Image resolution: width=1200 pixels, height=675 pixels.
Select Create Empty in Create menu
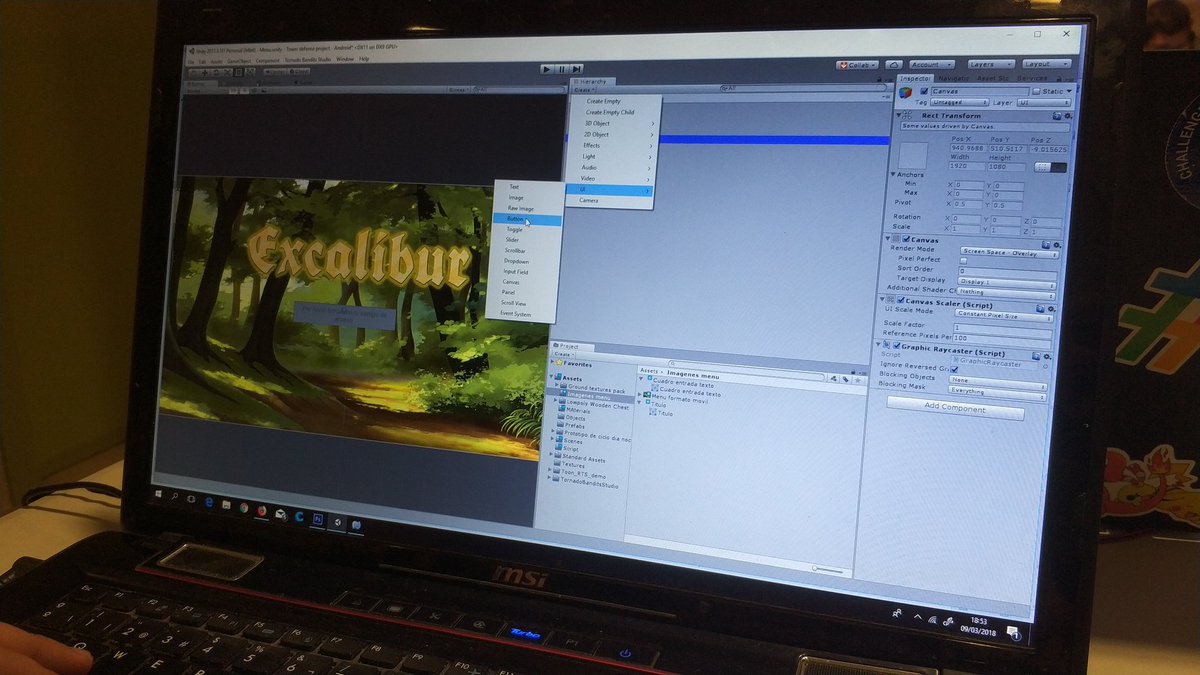click(x=615, y=101)
